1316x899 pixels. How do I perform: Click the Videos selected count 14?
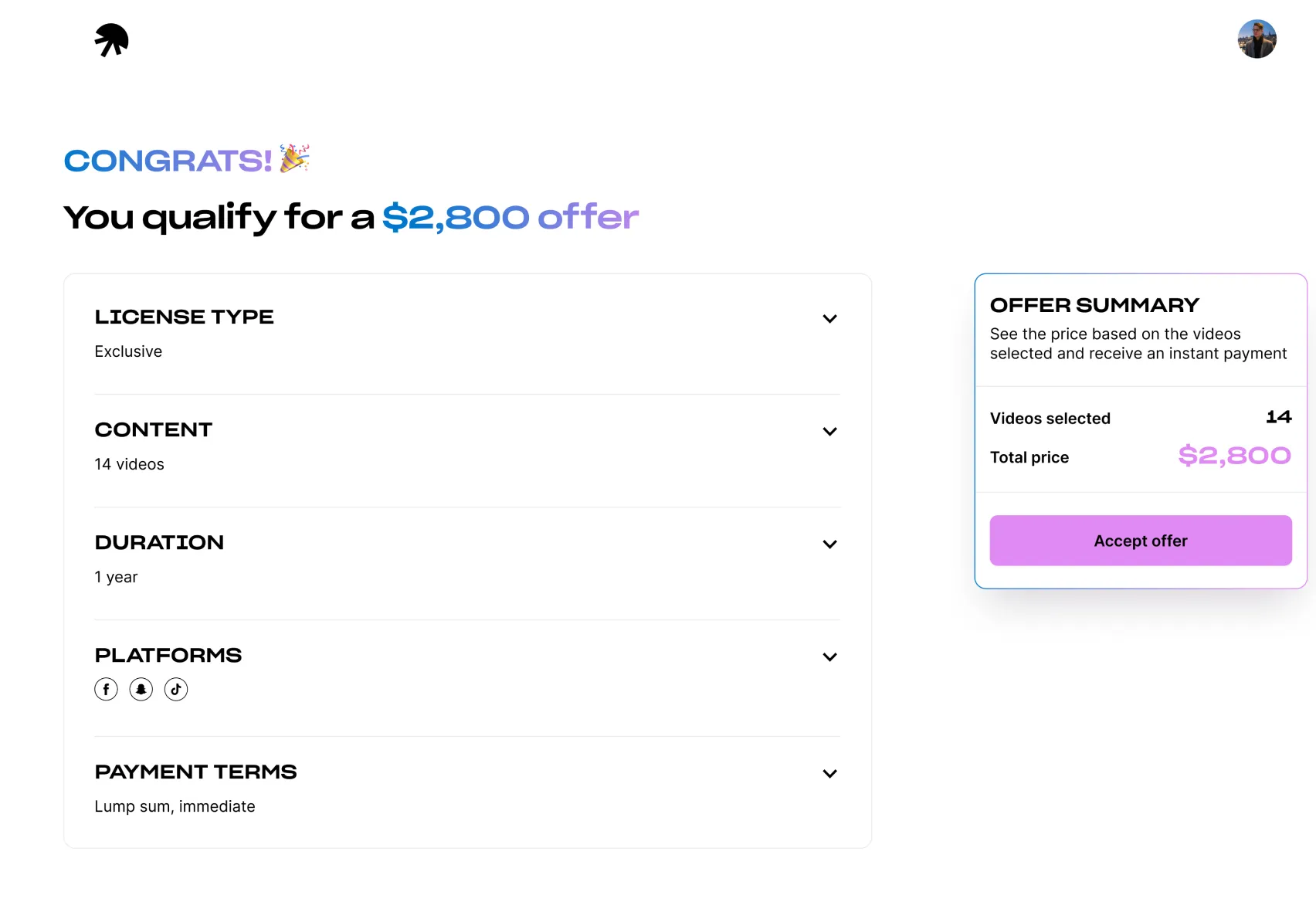[x=1278, y=417]
